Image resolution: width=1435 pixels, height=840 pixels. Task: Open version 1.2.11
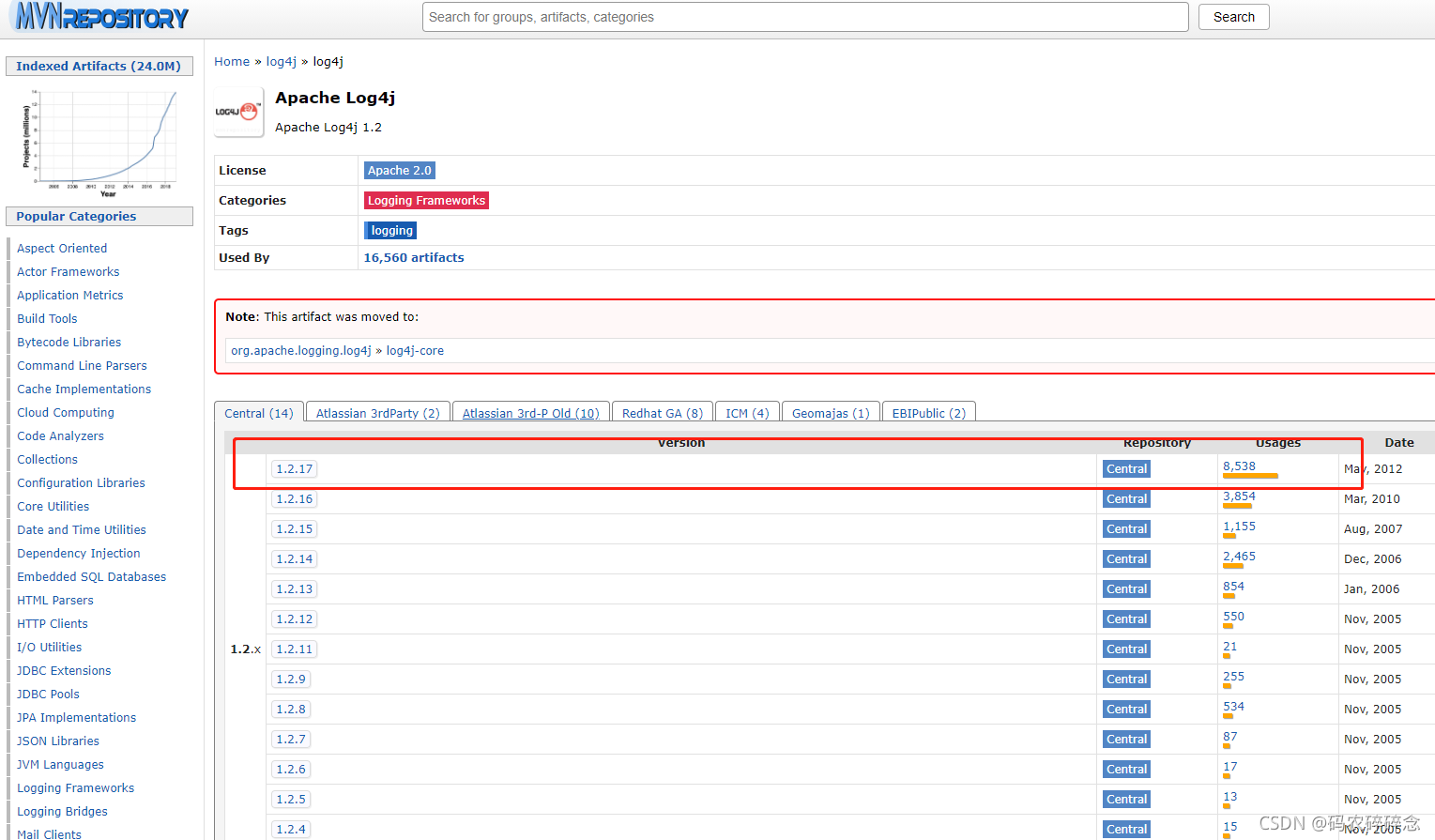(294, 649)
